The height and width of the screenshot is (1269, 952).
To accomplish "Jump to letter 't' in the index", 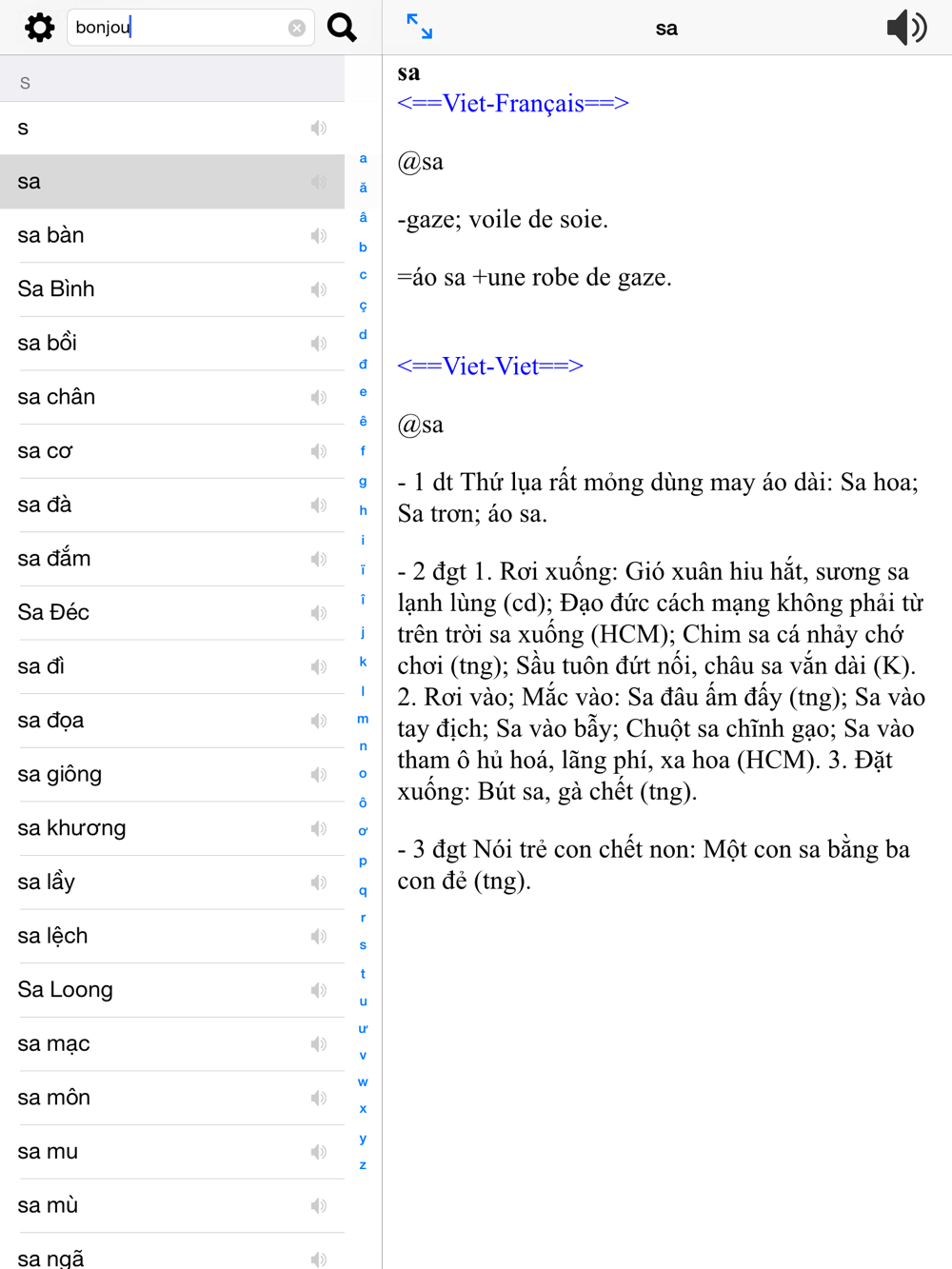I will tap(363, 974).
